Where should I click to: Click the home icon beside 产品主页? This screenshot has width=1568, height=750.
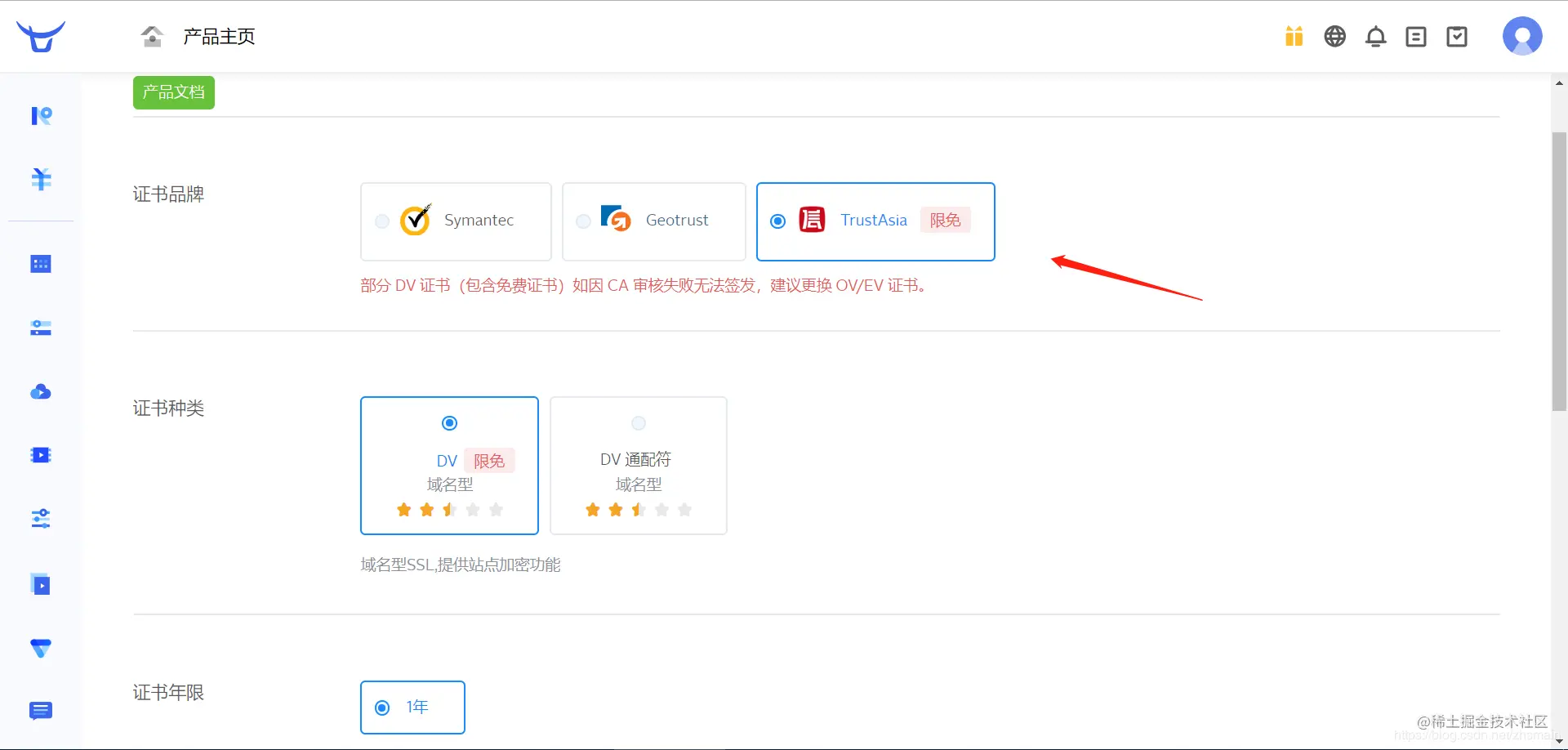pyautogui.click(x=153, y=36)
